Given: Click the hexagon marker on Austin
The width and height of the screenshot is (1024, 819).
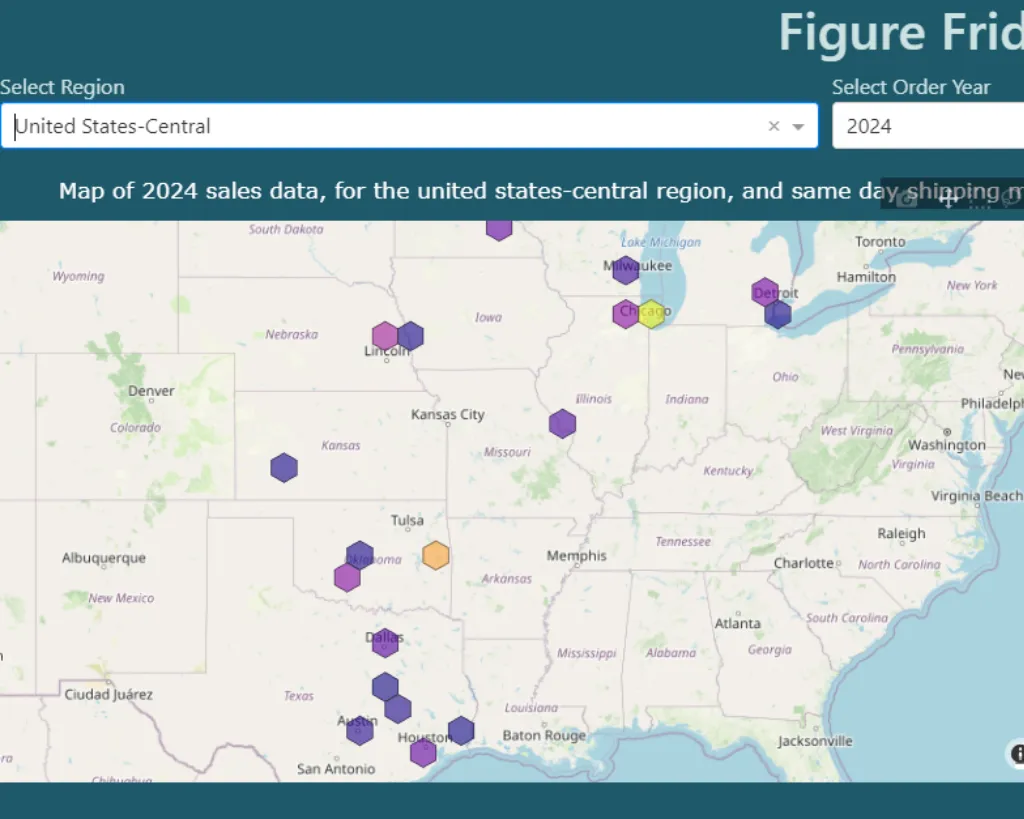Looking at the screenshot, I should (x=360, y=731).
